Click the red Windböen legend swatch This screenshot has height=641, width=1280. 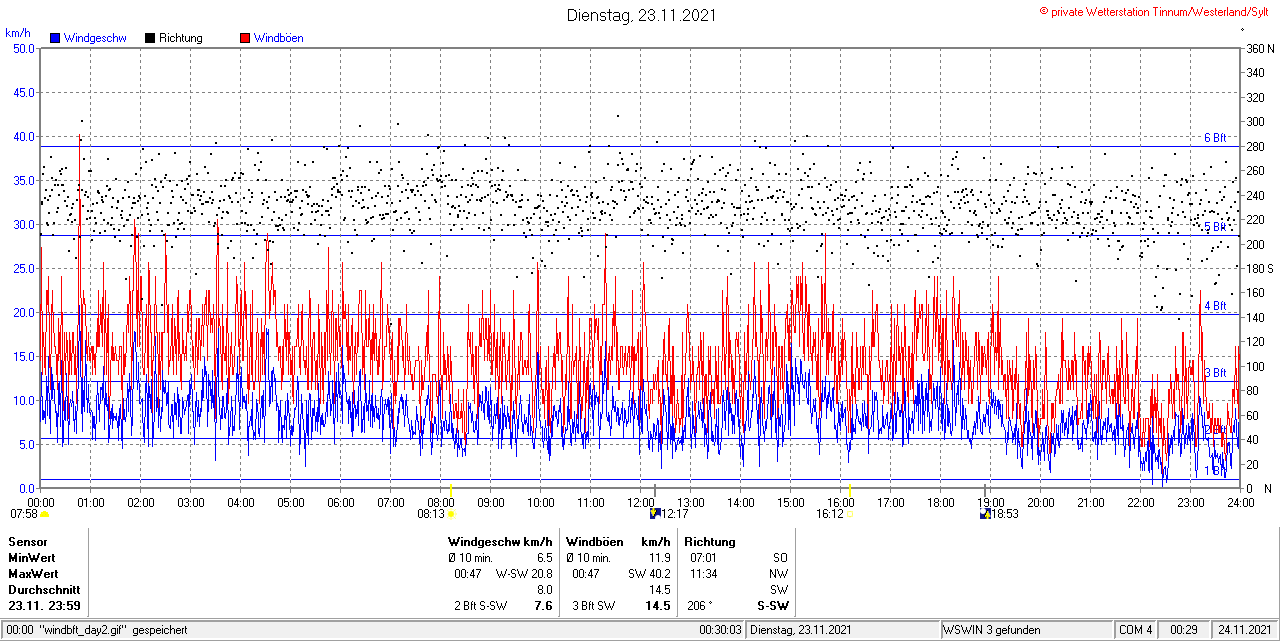(x=245, y=38)
